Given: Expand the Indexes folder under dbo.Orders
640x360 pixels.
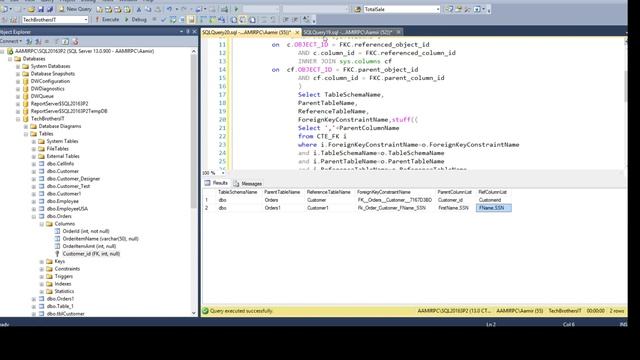Looking at the screenshot, I should pos(42,284).
